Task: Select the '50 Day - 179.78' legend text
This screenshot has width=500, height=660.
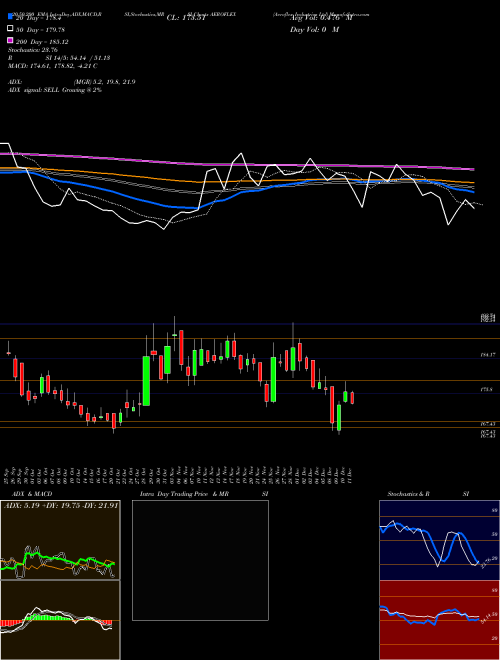Action: pos(40,30)
